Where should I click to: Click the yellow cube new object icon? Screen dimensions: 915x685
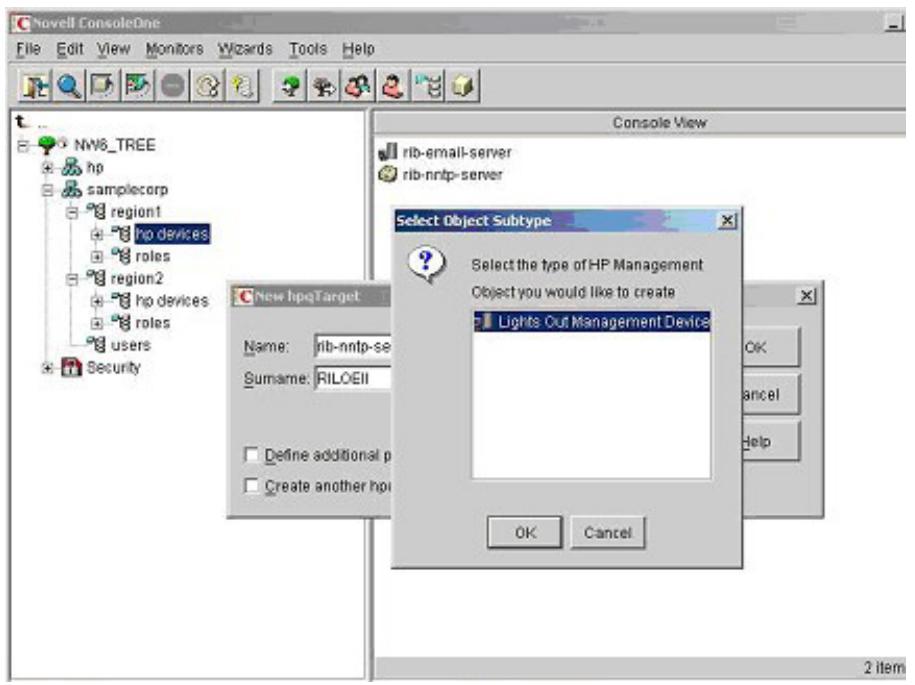coord(463,86)
